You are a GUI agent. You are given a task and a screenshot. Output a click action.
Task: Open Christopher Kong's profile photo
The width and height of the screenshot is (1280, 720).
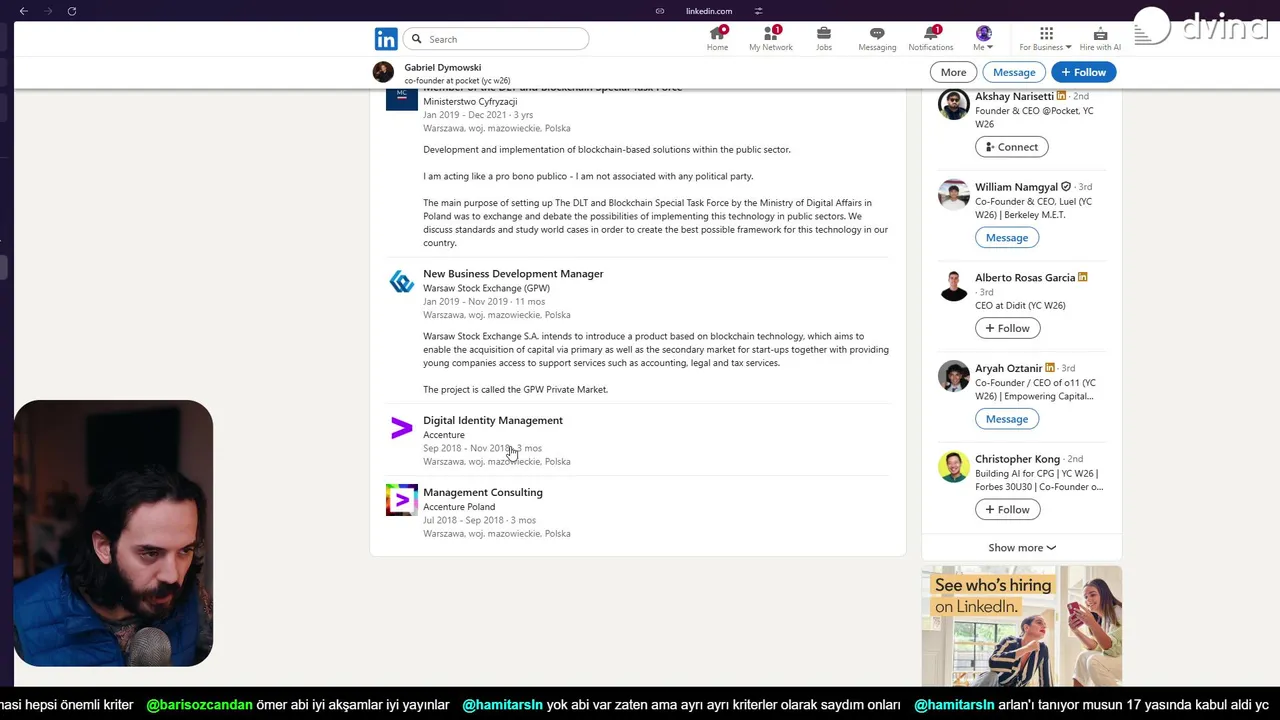click(954, 467)
